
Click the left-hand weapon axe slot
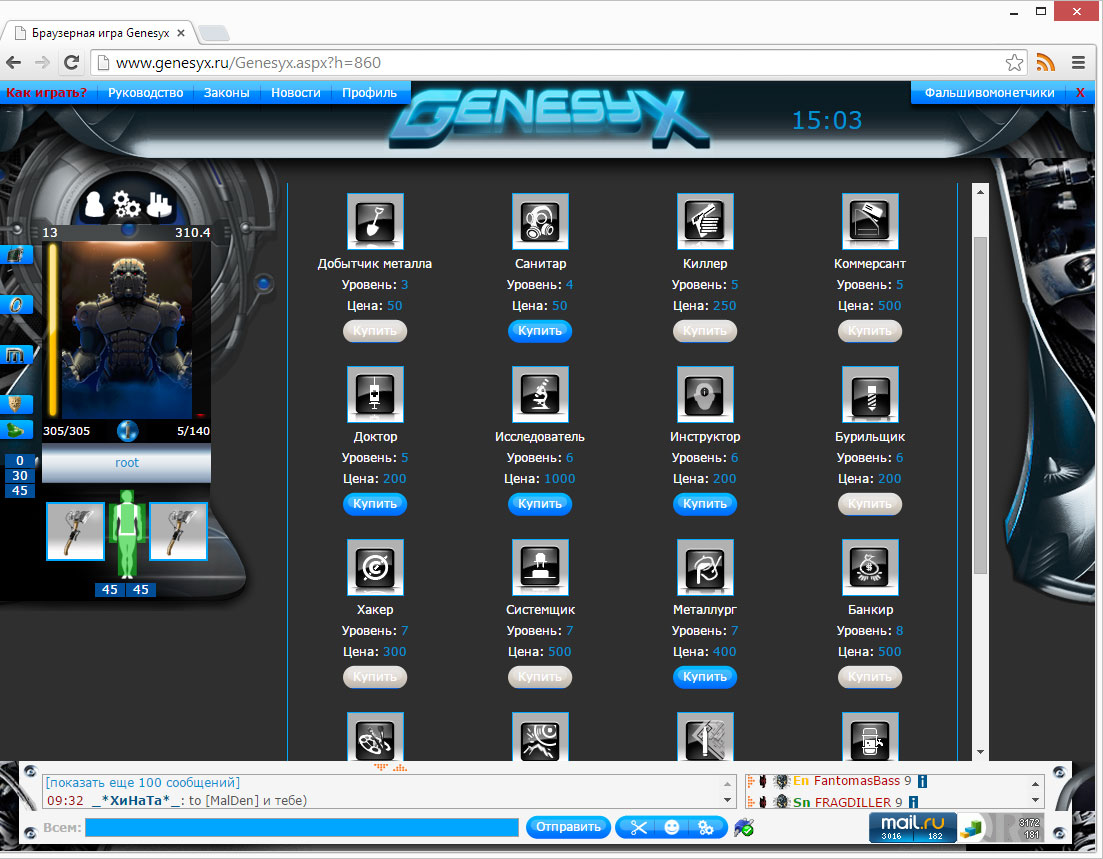click(x=75, y=531)
